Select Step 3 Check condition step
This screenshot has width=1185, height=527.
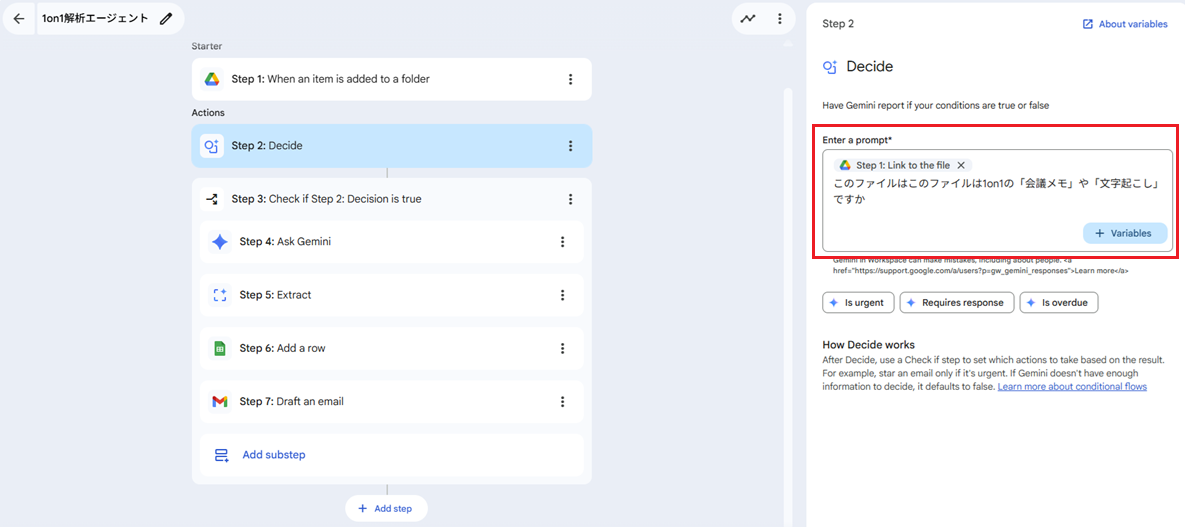[380, 199]
